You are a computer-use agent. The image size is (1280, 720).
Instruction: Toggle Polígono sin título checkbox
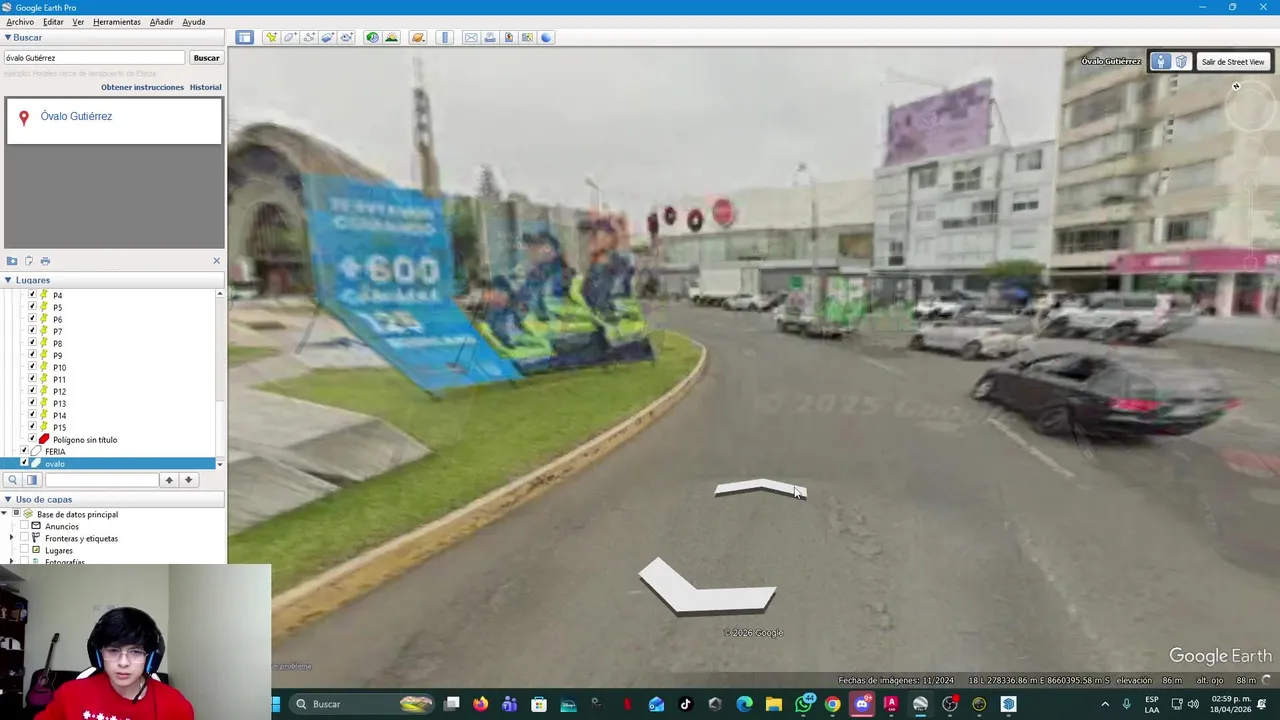(32, 439)
